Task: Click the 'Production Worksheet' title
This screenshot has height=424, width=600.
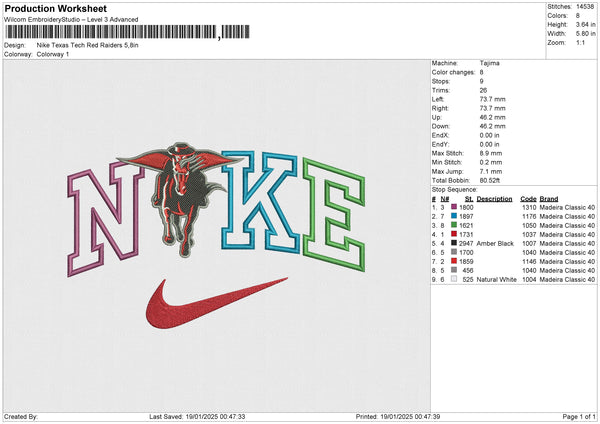Action: click(x=55, y=8)
